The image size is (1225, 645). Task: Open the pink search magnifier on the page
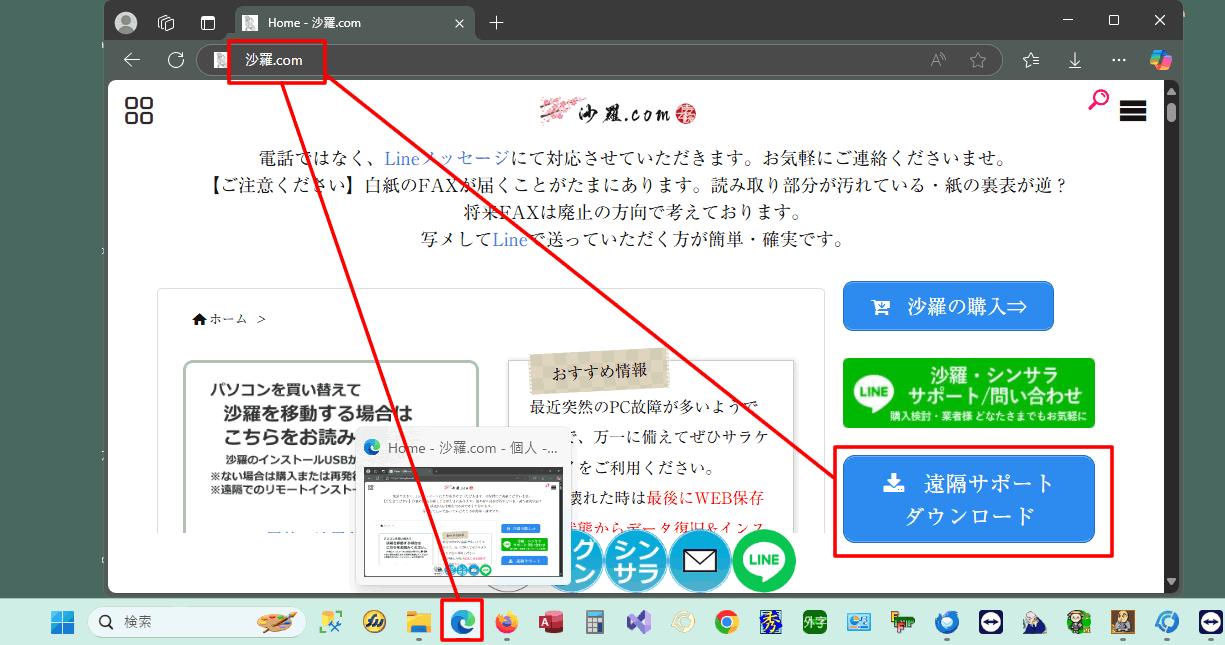pyautogui.click(x=1098, y=99)
